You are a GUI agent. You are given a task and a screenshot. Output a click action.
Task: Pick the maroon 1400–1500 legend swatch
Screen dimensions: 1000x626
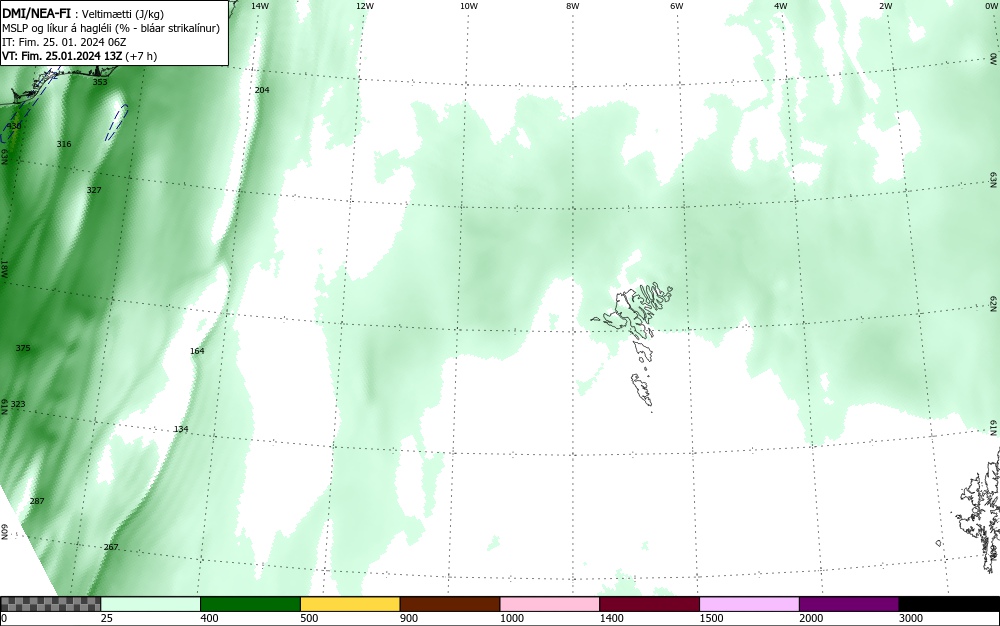[x=649, y=604]
